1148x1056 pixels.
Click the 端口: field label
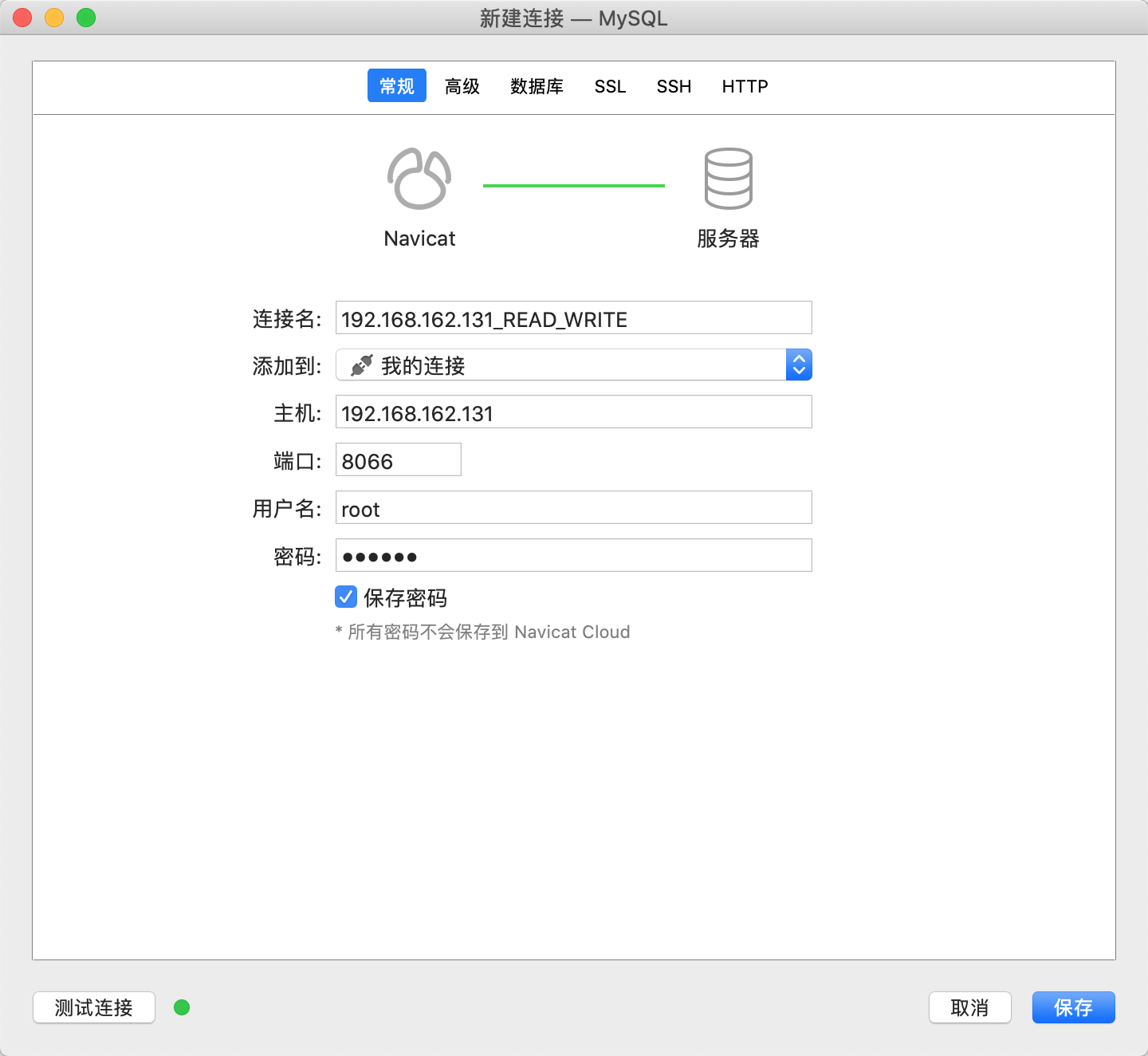(297, 461)
